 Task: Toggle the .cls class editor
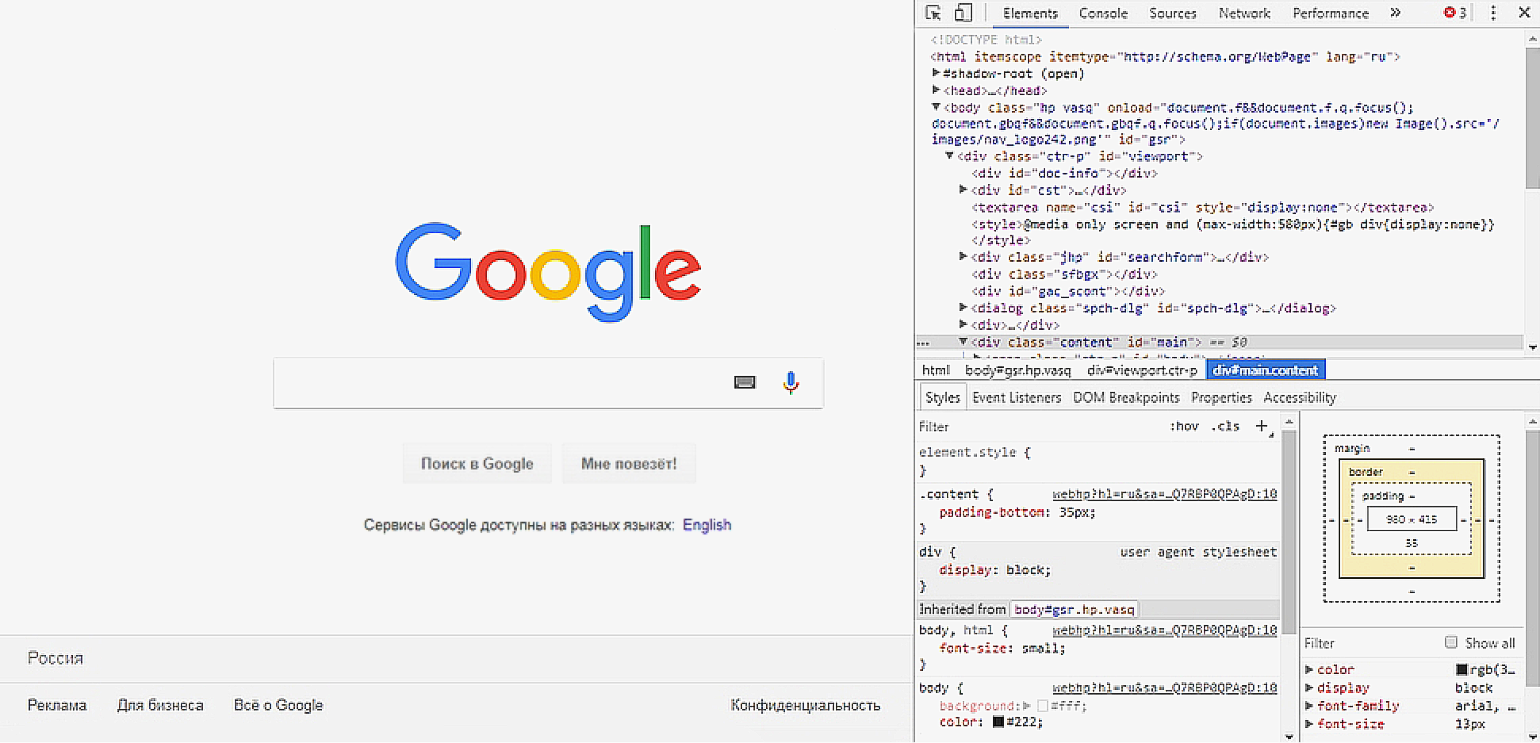[1225, 426]
